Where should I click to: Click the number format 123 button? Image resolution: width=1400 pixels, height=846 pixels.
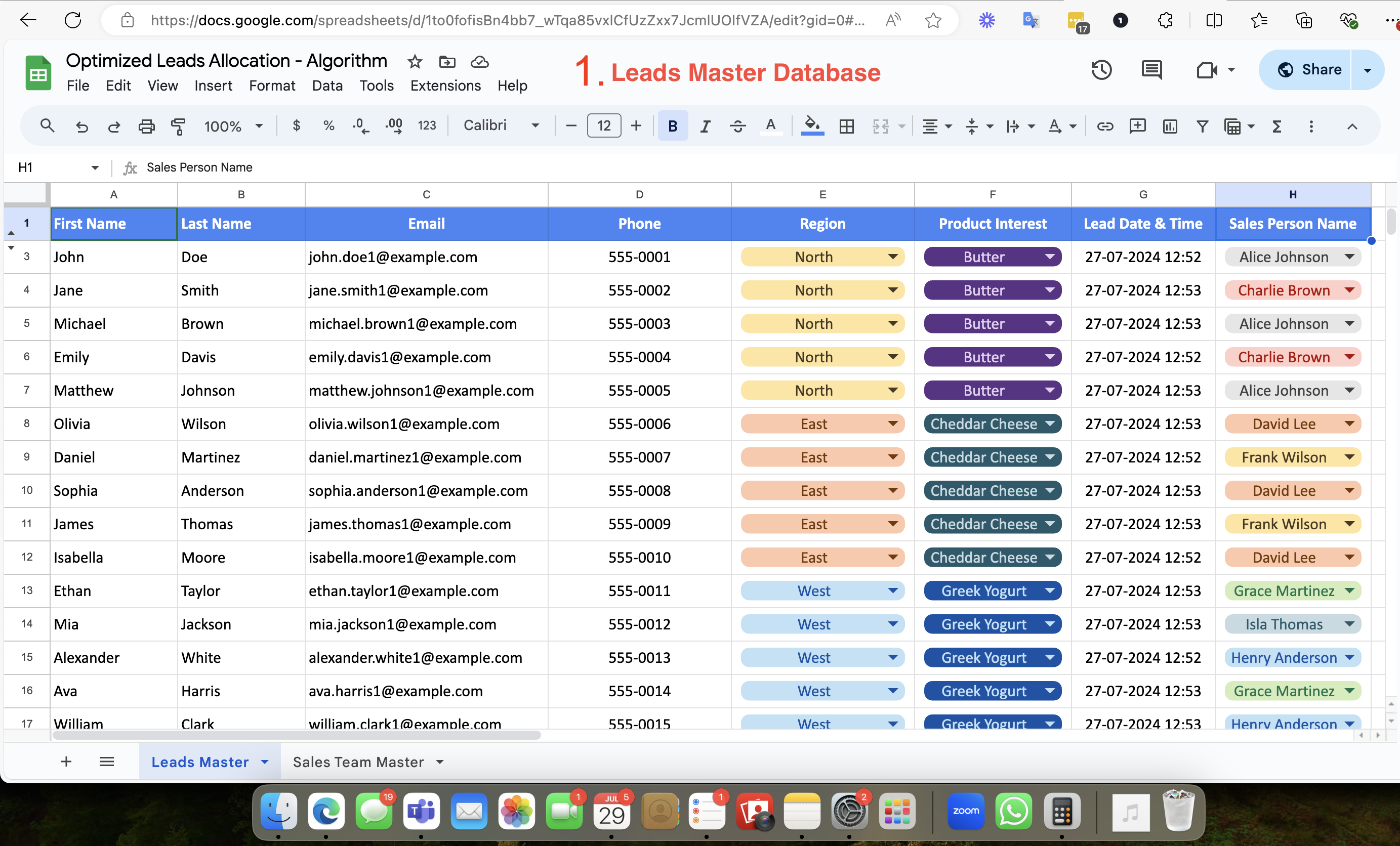pos(427,125)
